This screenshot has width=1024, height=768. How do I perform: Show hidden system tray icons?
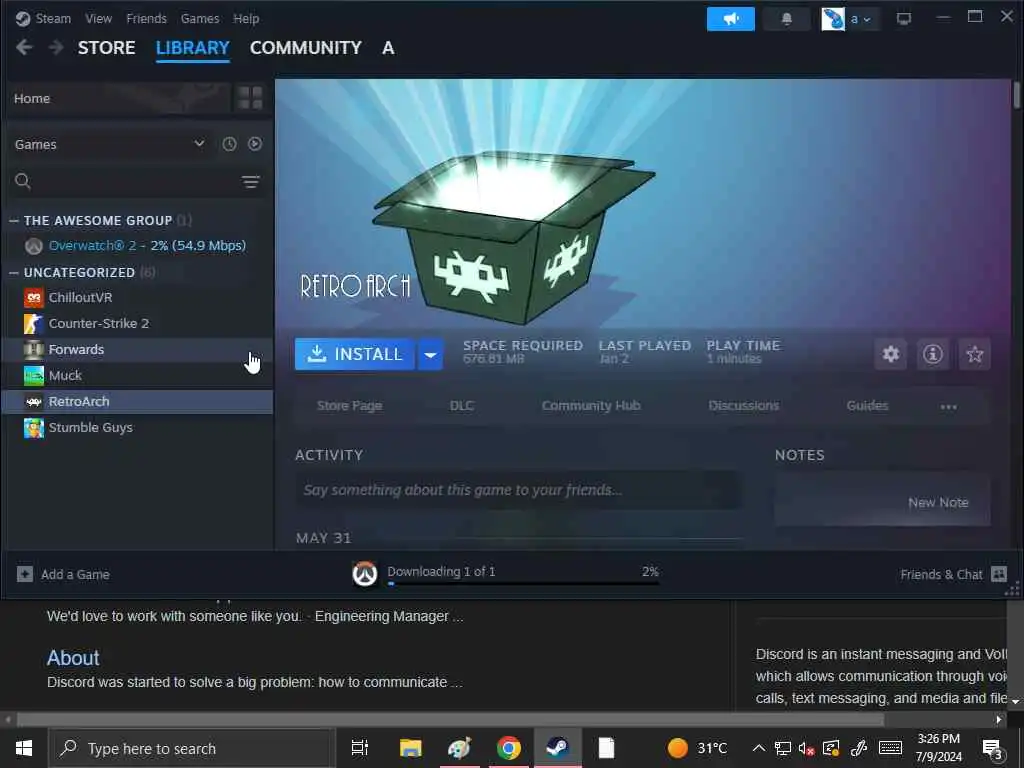tap(758, 748)
